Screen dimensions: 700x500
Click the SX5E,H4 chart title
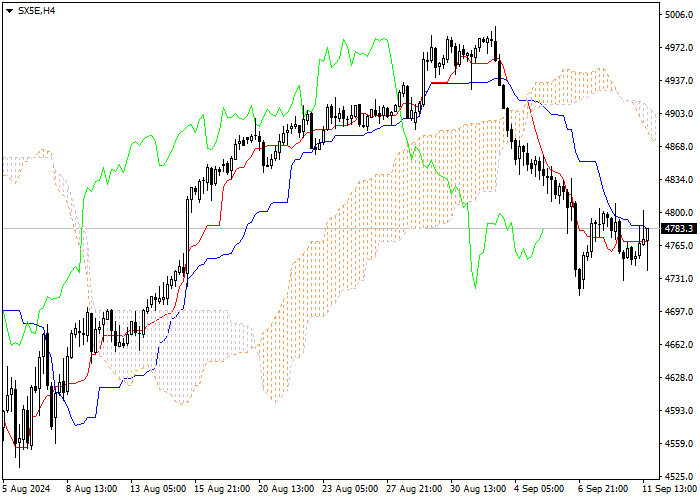(x=36, y=11)
